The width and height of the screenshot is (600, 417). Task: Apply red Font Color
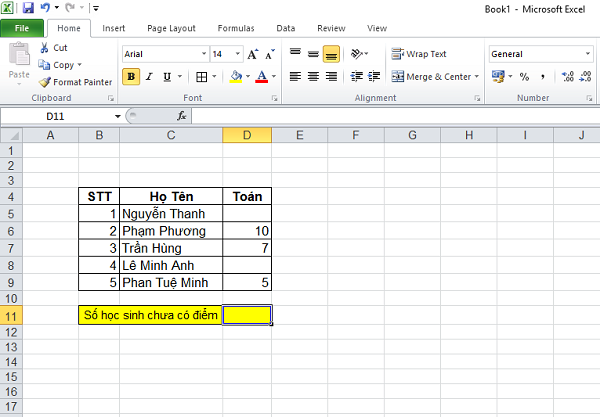[262, 77]
